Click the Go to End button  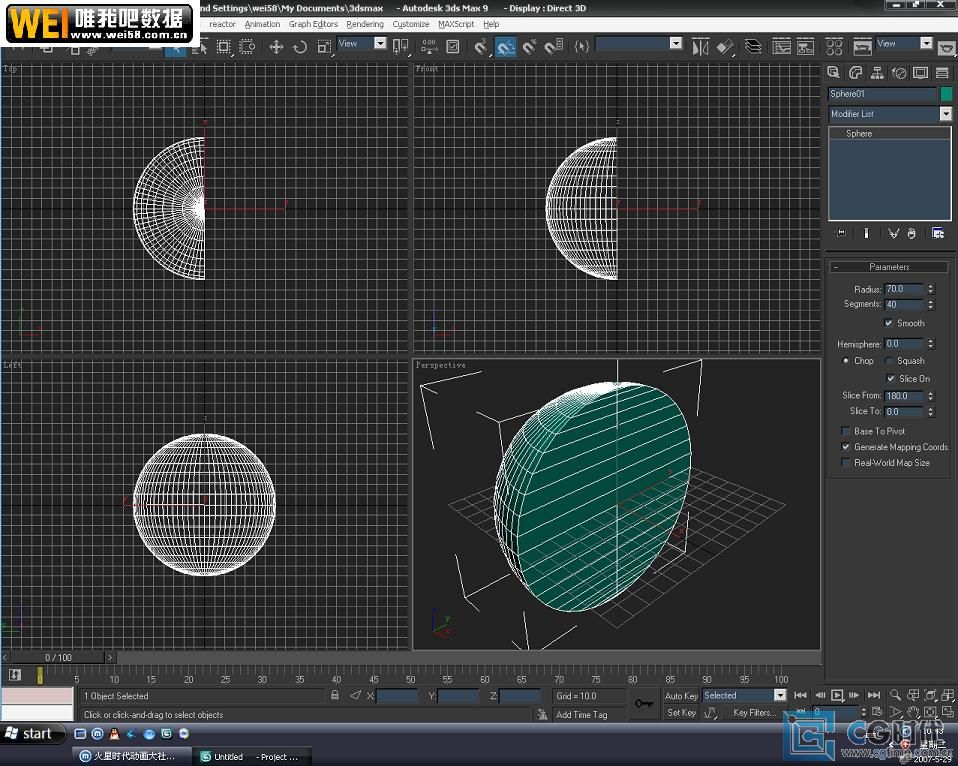[x=874, y=695]
